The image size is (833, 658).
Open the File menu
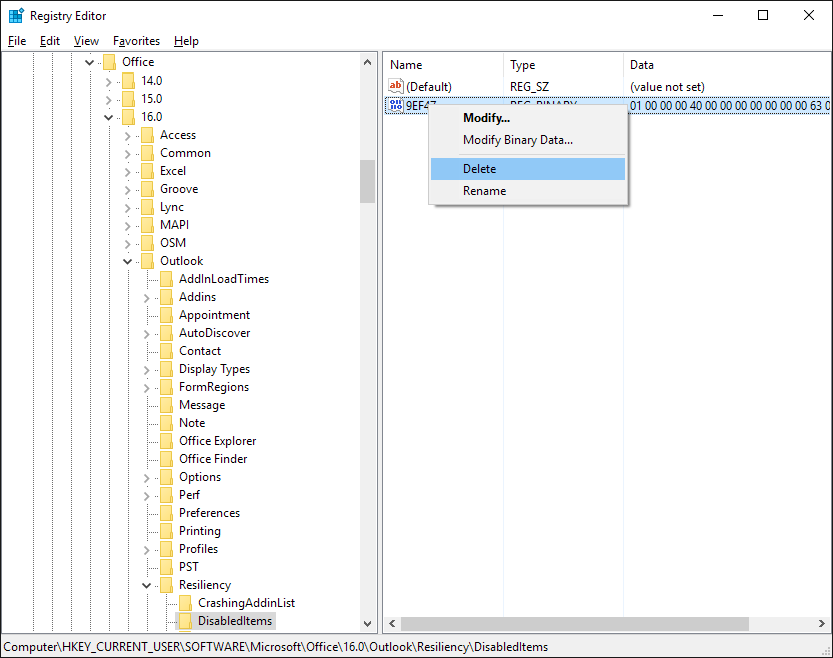(x=17, y=41)
